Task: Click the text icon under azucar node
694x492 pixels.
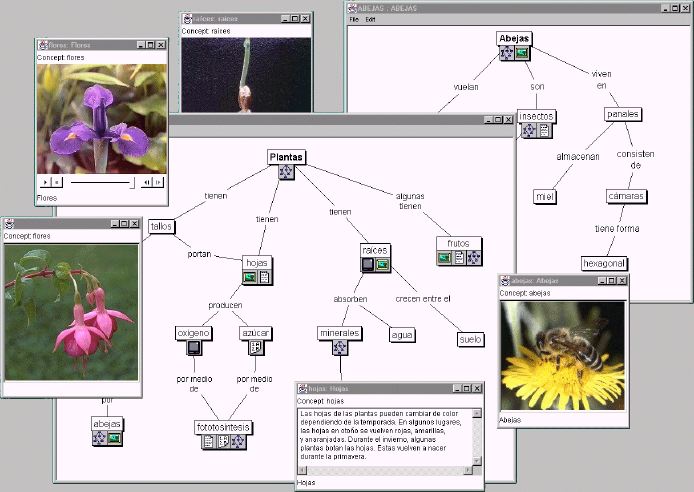Action: 255,347
